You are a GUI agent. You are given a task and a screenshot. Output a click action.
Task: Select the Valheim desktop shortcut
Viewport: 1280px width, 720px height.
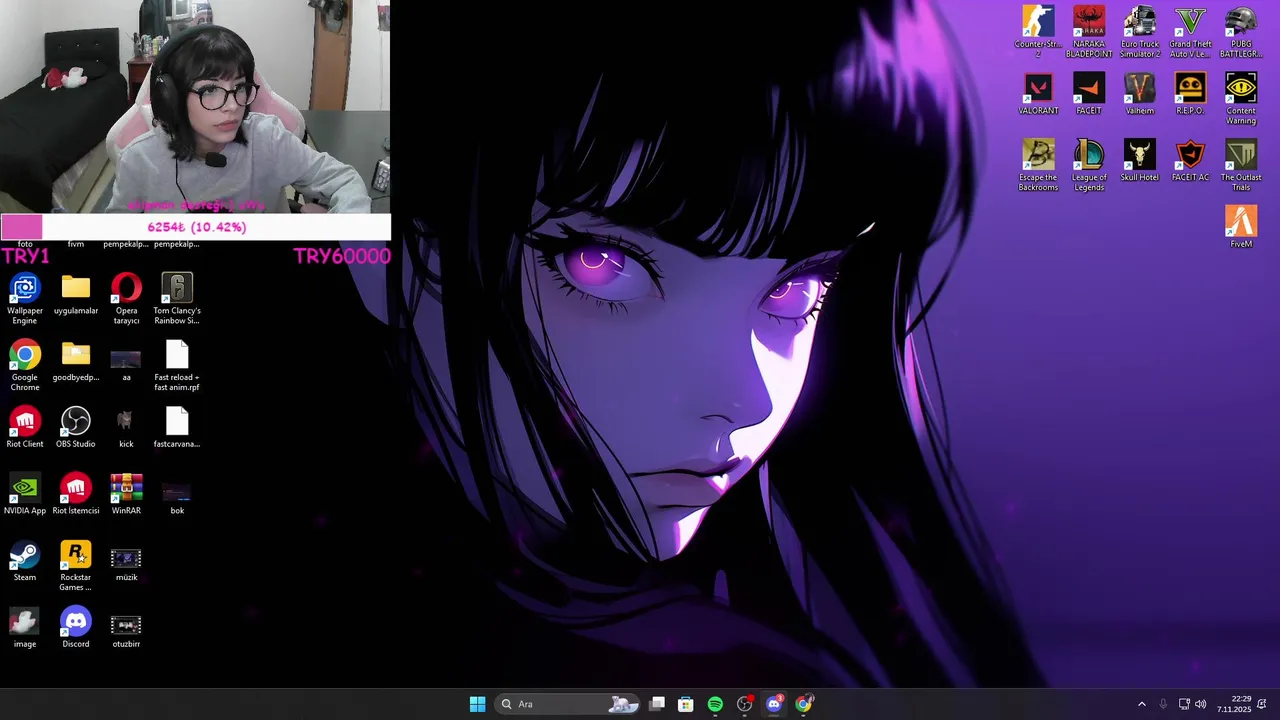[1140, 95]
